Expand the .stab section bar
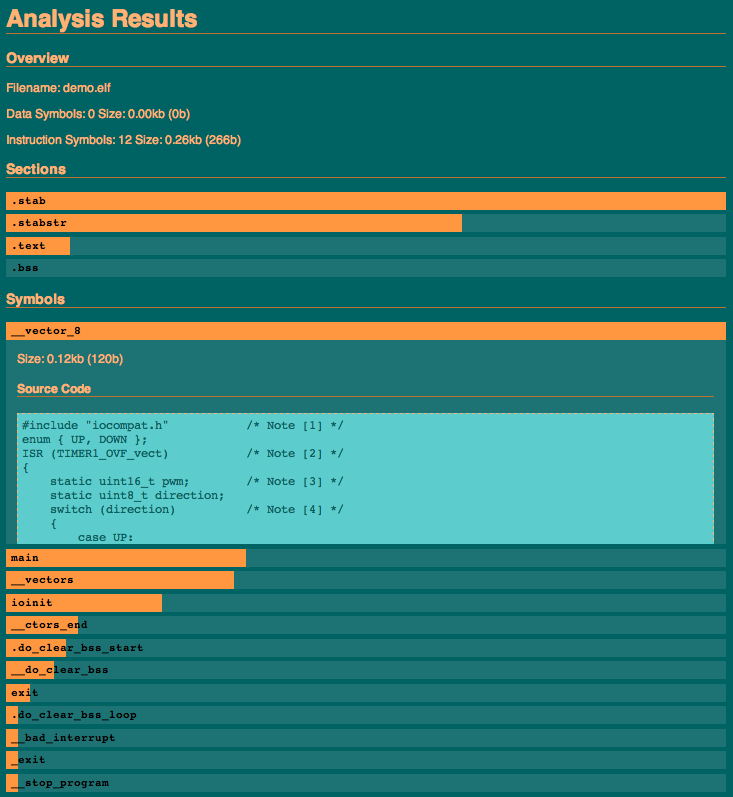 [x=366, y=201]
